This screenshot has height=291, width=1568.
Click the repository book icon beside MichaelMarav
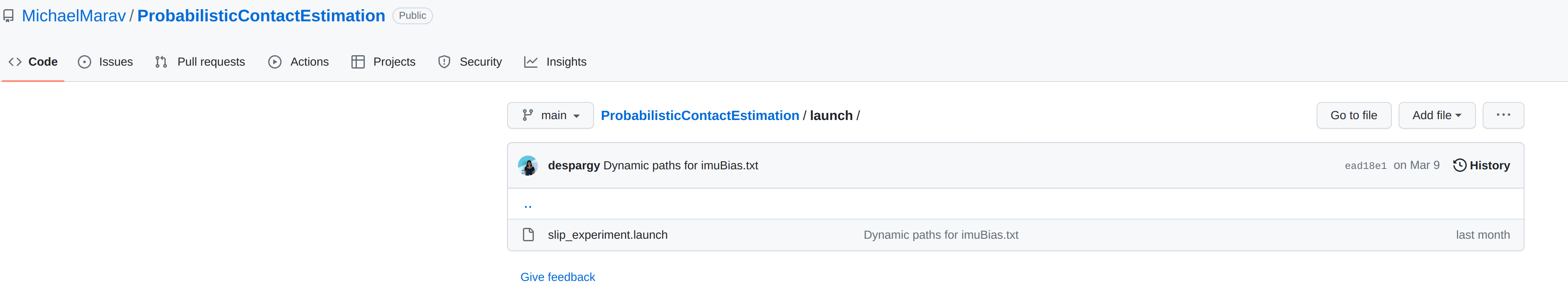[x=8, y=16]
